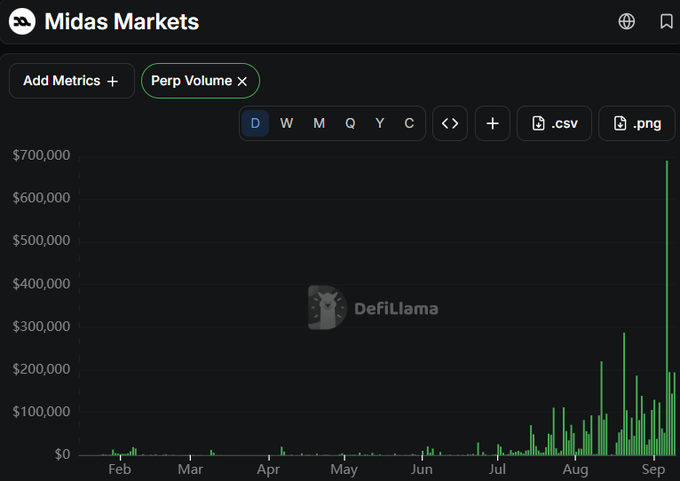
Task: Click the Aug label on x-axis
Action: coord(575,469)
